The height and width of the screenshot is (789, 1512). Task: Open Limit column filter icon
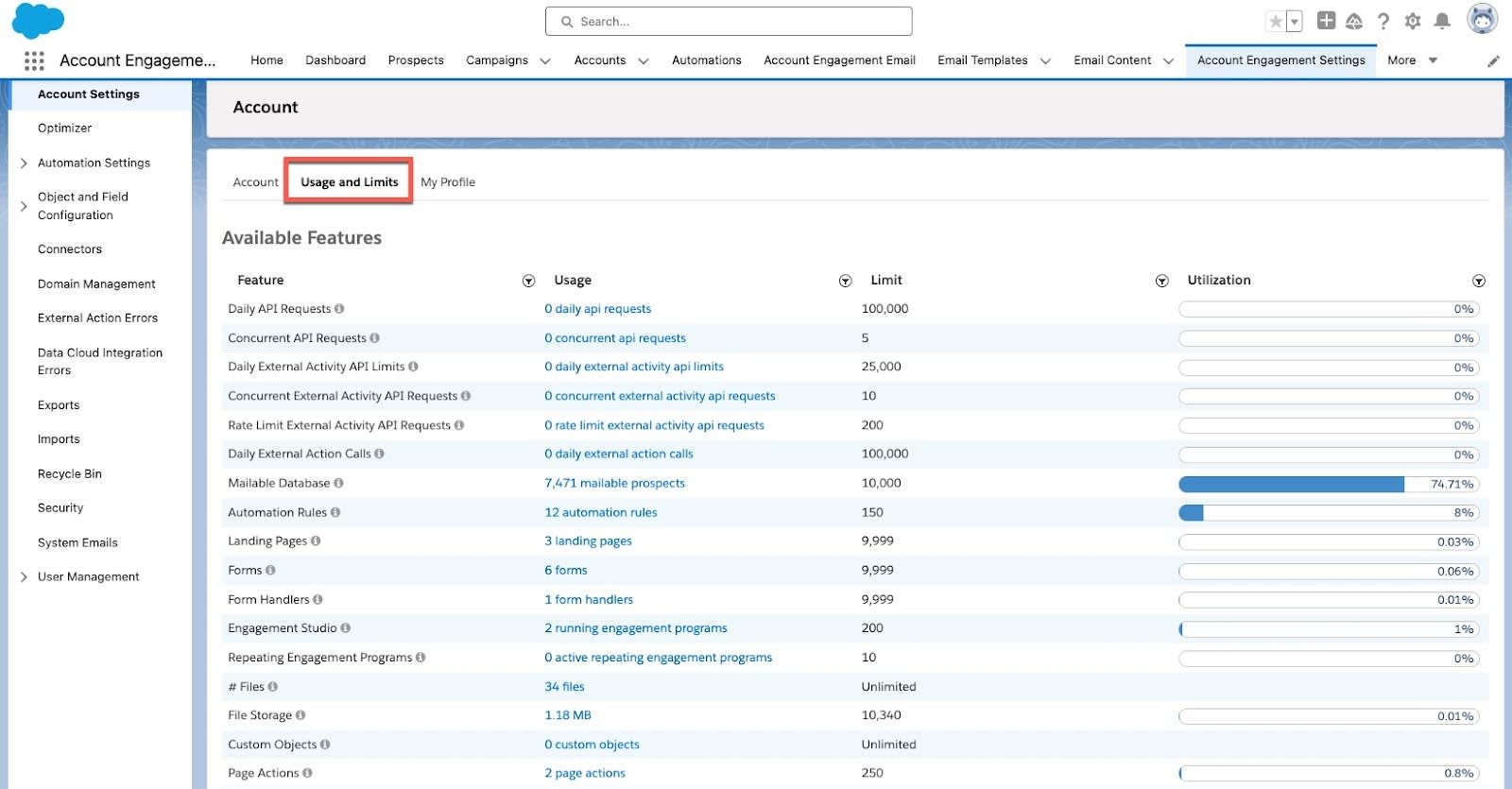pos(1162,281)
